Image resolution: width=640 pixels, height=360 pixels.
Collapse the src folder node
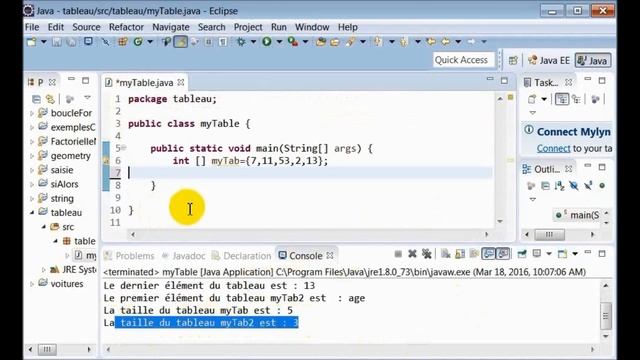coord(44,227)
